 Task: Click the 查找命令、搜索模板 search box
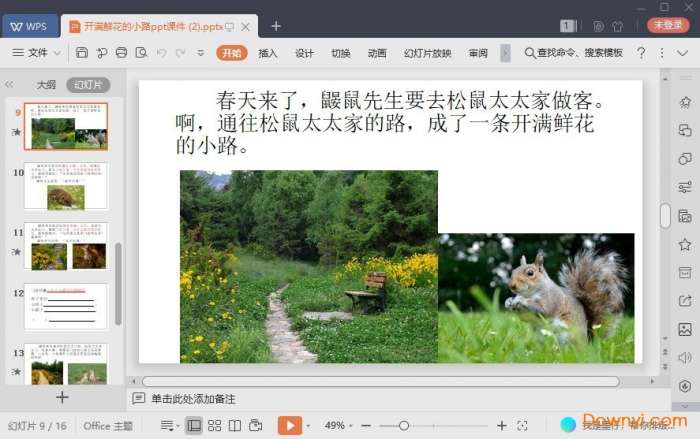tap(574, 53)
